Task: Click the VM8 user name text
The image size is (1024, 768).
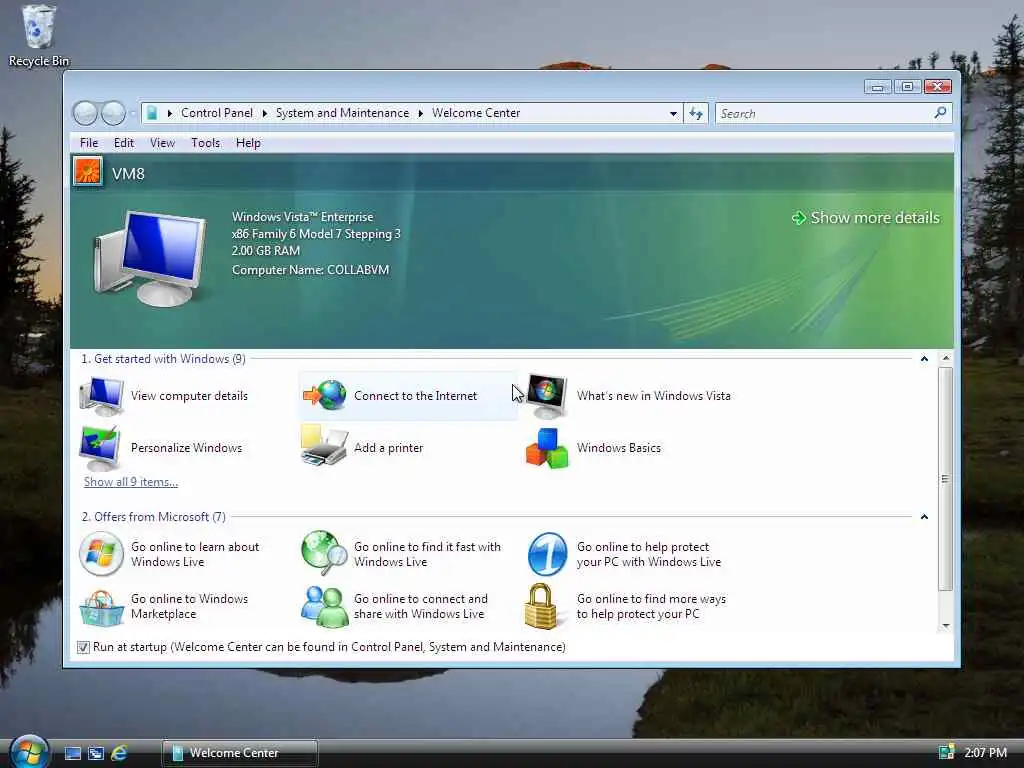Action: pos(128,174)
